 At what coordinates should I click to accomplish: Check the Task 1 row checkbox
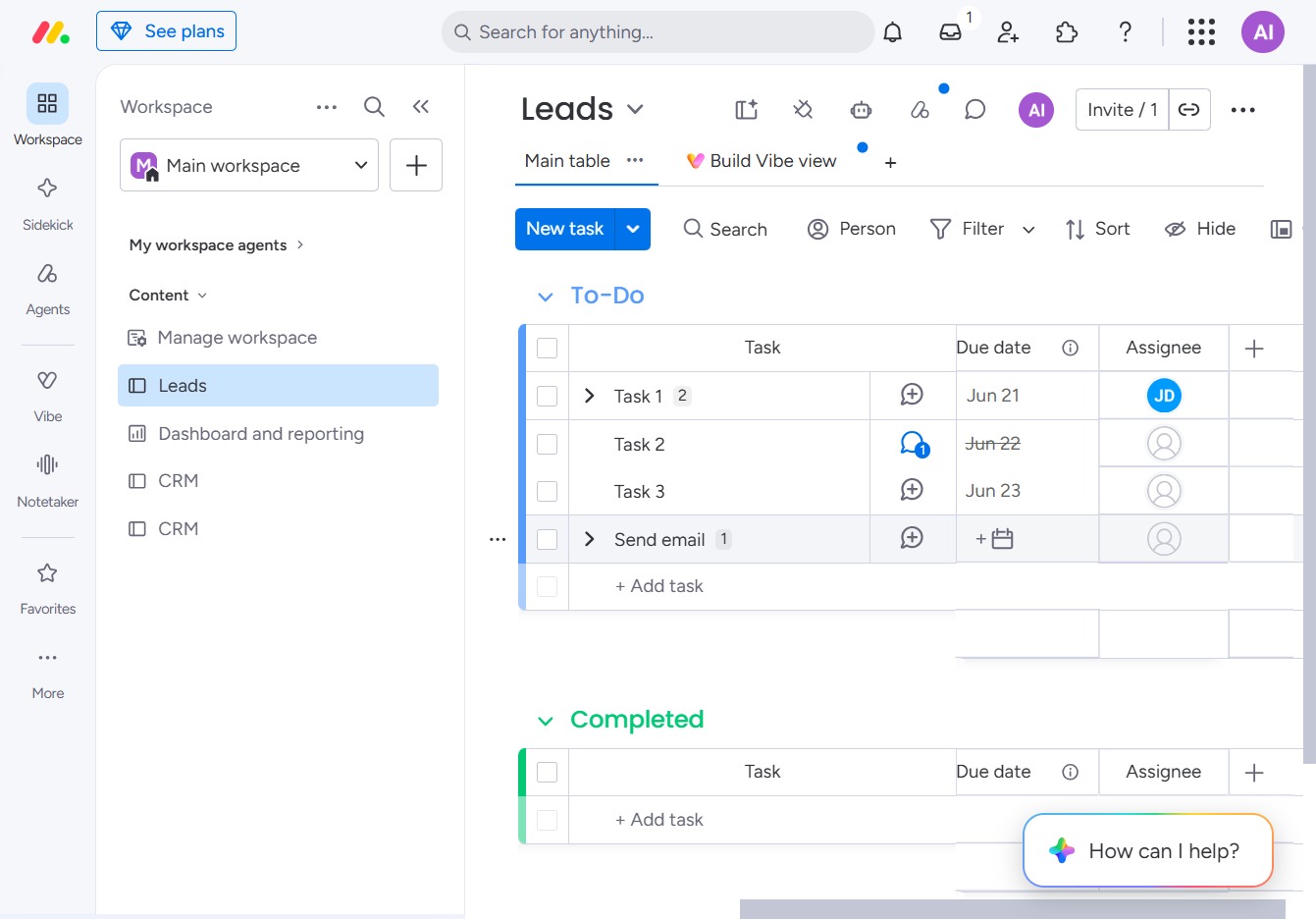tap(548, 396)
